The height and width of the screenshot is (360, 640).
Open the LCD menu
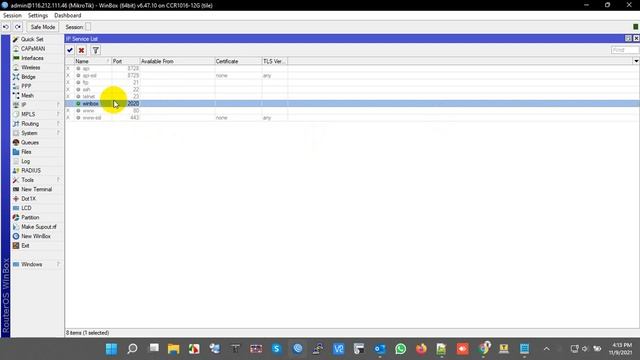(x=26, y=208)
